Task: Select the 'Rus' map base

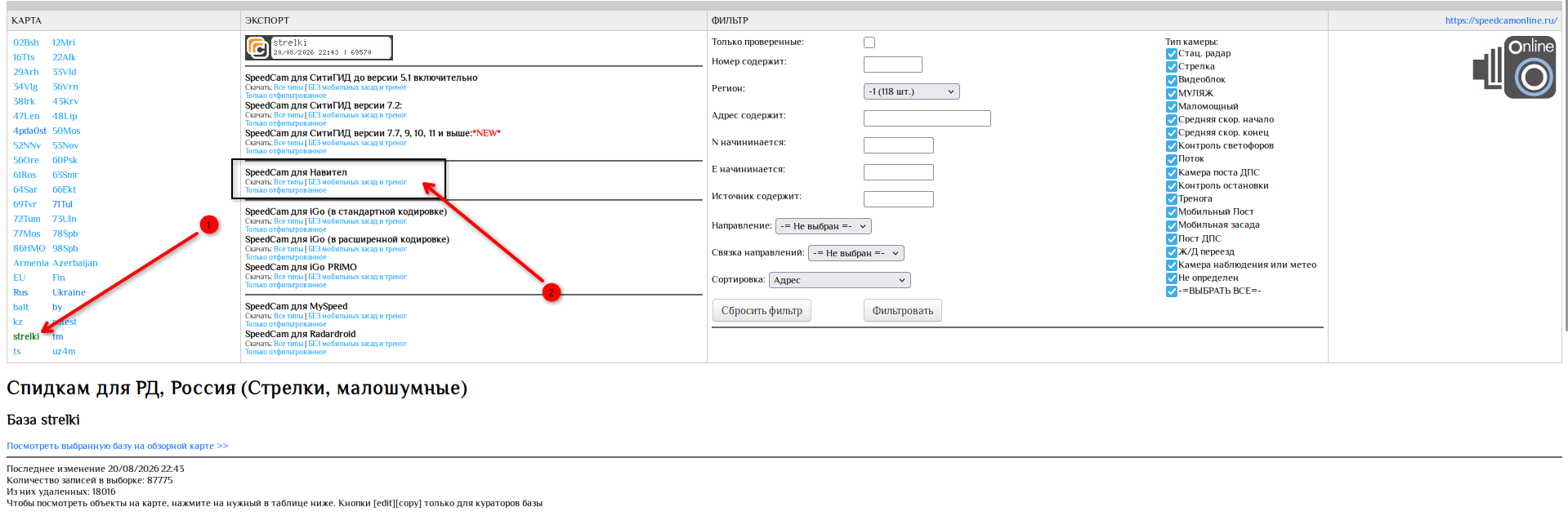Action: click(x=20, y=292)
